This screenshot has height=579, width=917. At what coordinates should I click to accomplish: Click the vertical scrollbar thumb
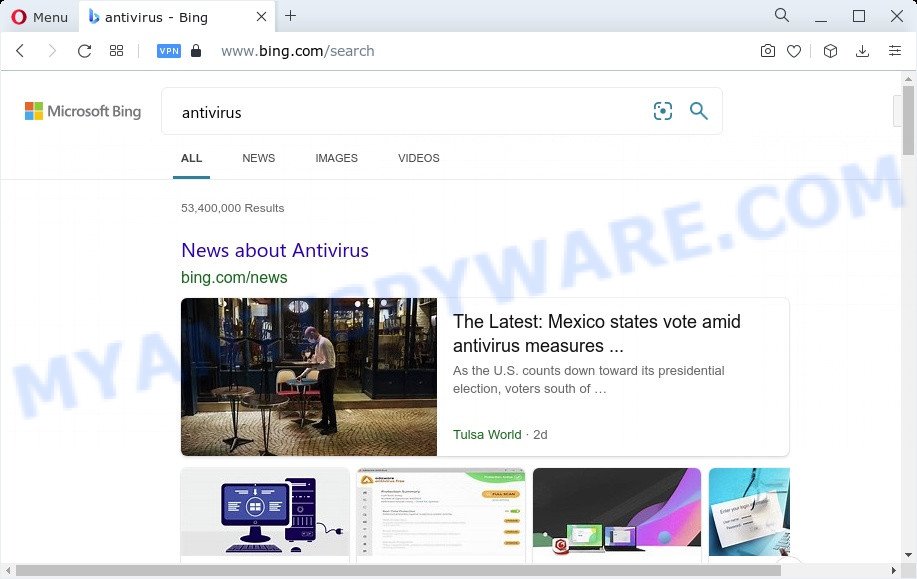[908, 121]
